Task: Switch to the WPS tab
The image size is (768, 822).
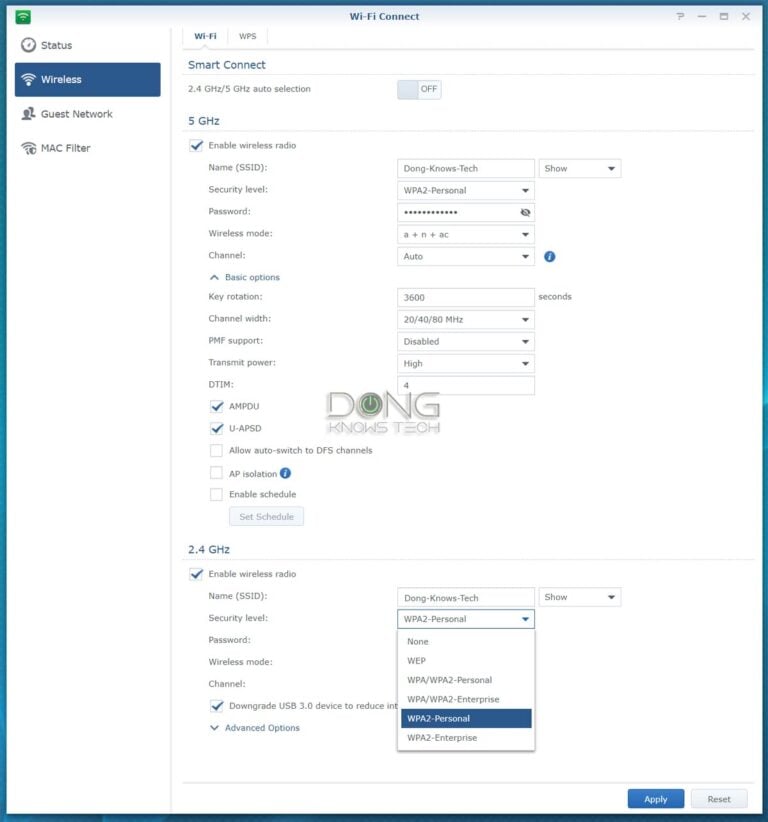Action: [x=247, y=36]
